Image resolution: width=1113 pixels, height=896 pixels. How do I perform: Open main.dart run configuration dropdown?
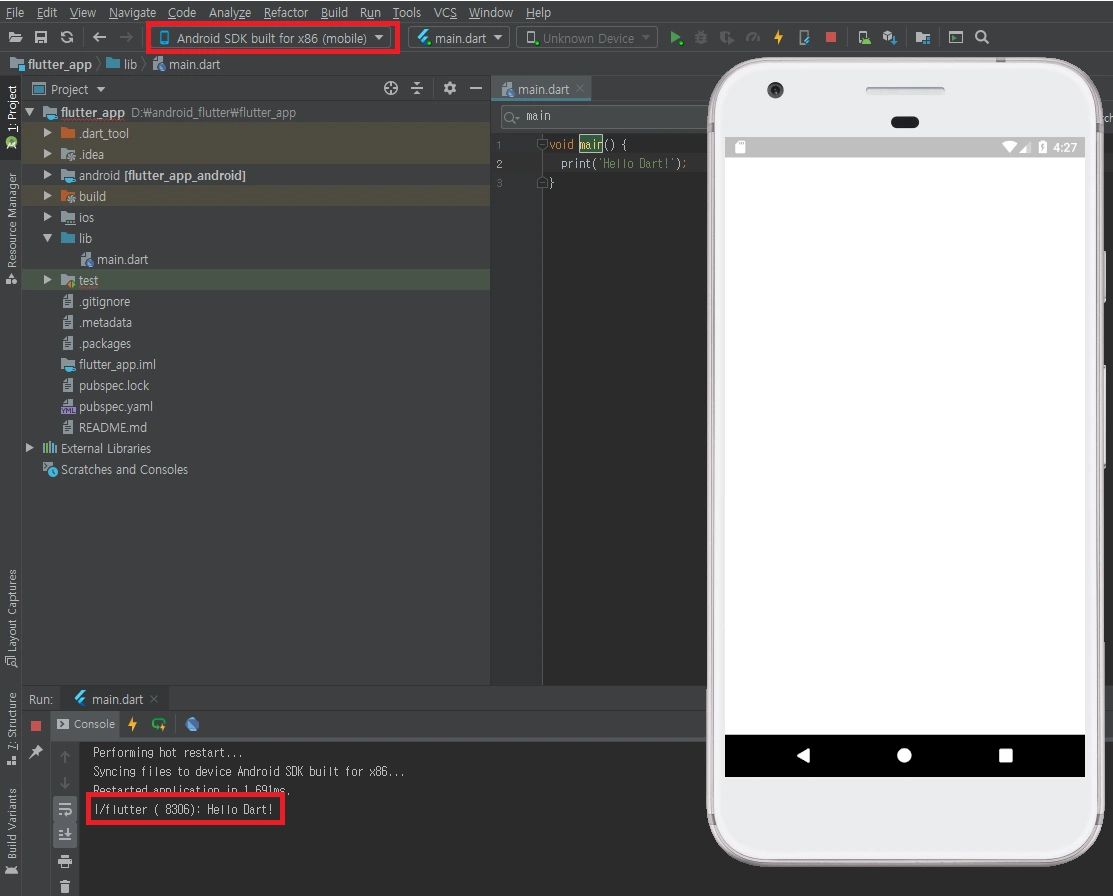pyautogui.click(x=459, y=38)
